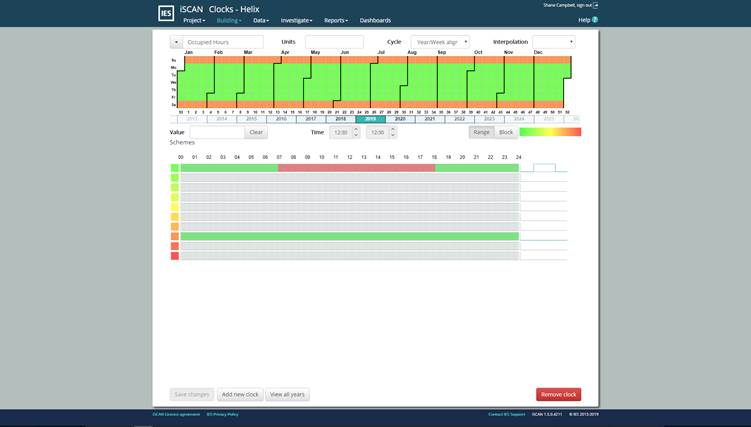Click the red Remove clock button

tap(558, 394)
